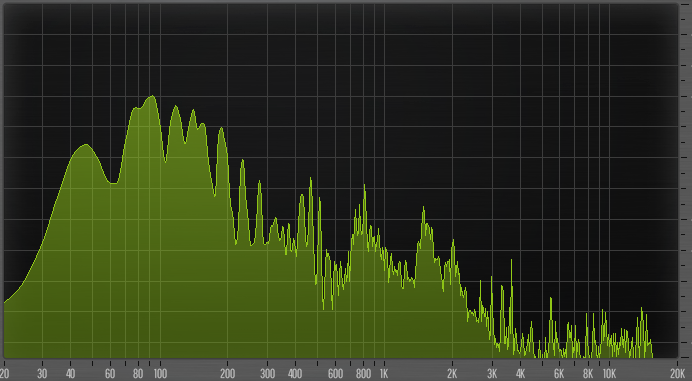Click the 100 Hz frequency axis label
Image resolution: width=692 pixels, height=381 pixels.
point(160,374)
